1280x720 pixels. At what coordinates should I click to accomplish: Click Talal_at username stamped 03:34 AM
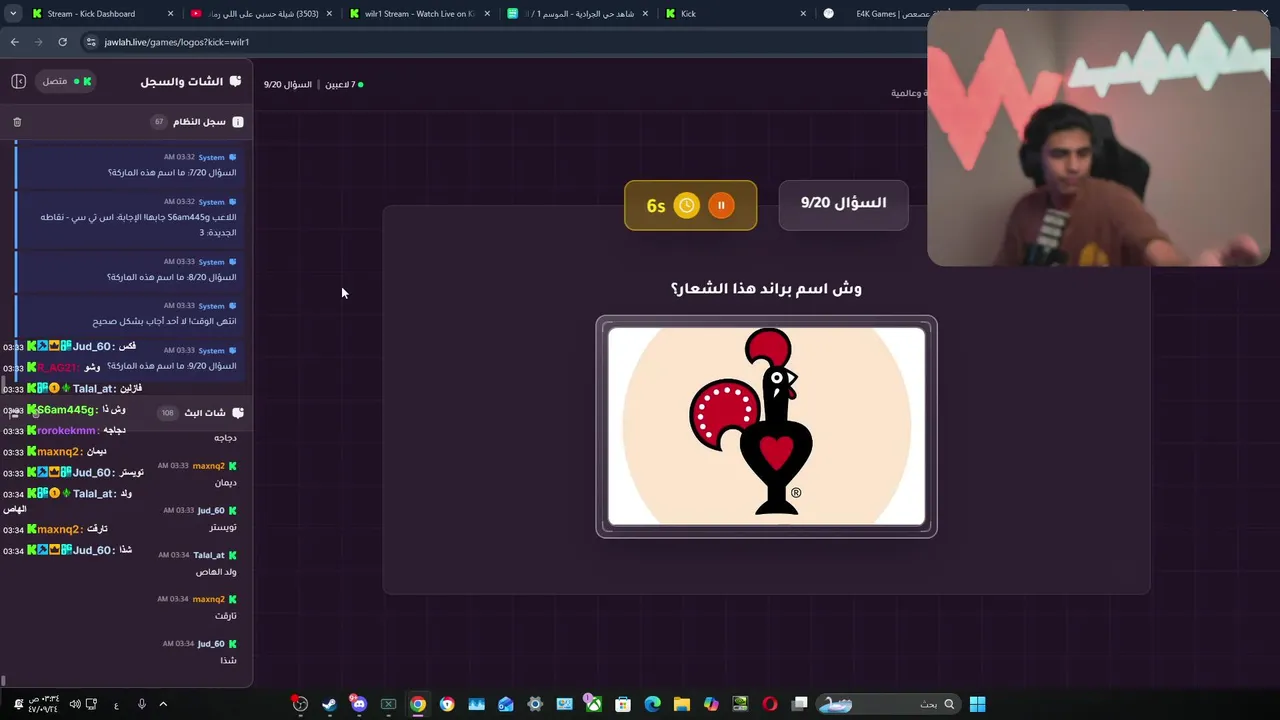coord(209,555)
